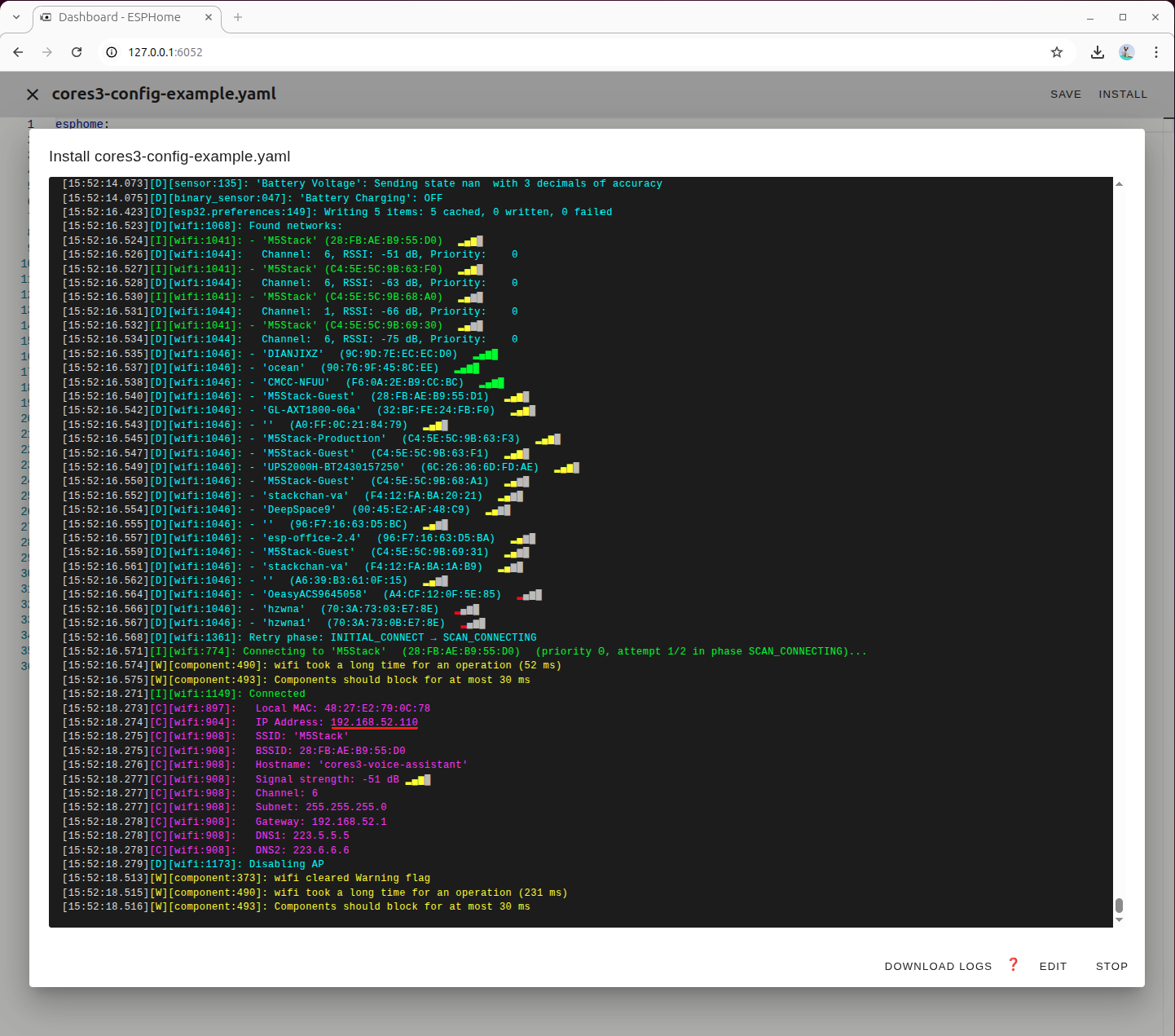Select the Dashboard - ESPHome tab
Screen dimensions: 1175x1036
(x=119, y=17)
